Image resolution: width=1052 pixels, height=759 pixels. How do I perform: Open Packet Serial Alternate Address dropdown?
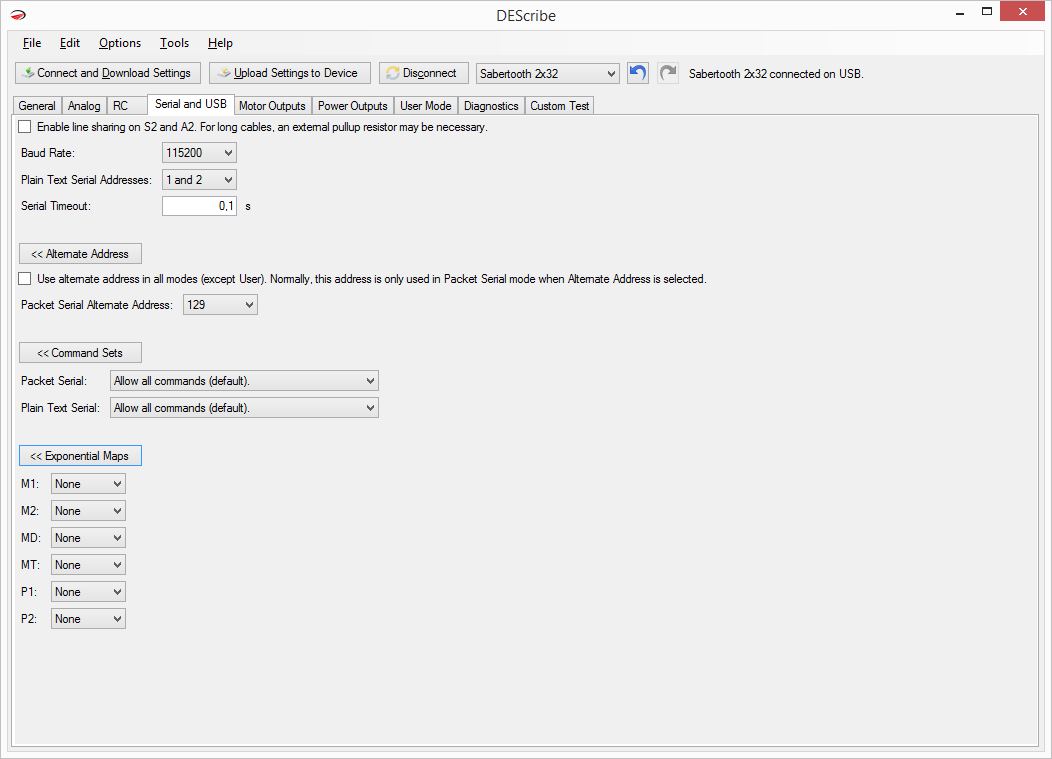[x=220, y=305]
